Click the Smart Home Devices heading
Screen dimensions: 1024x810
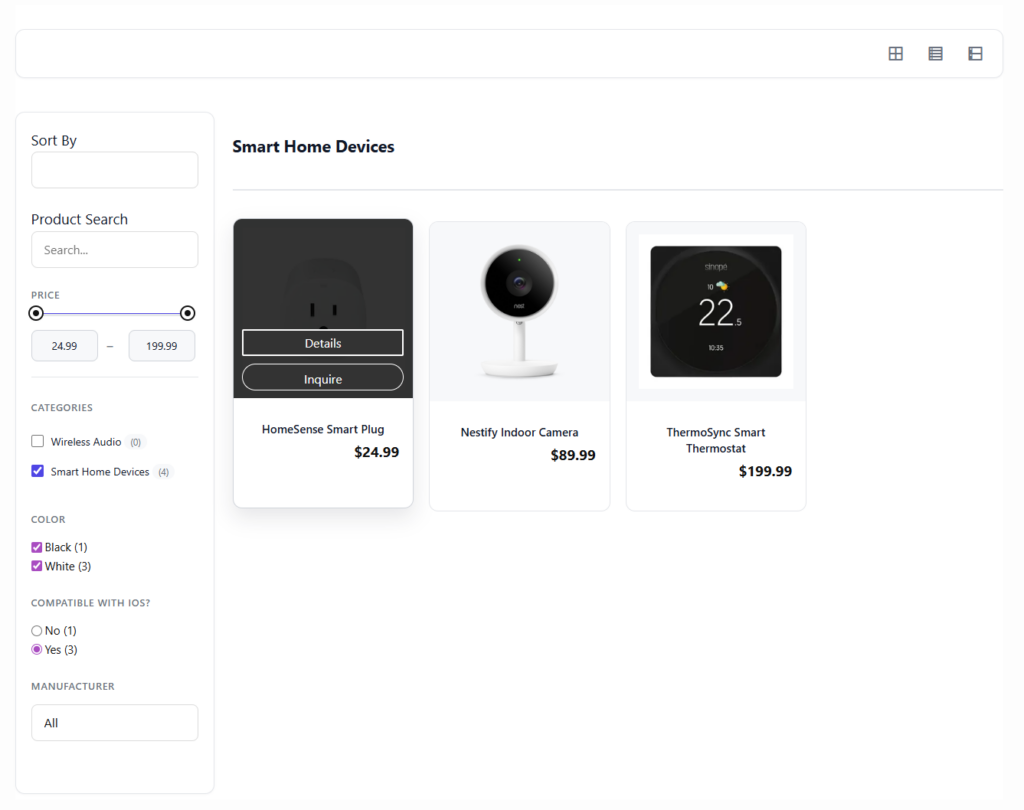[x=313, y=146]
